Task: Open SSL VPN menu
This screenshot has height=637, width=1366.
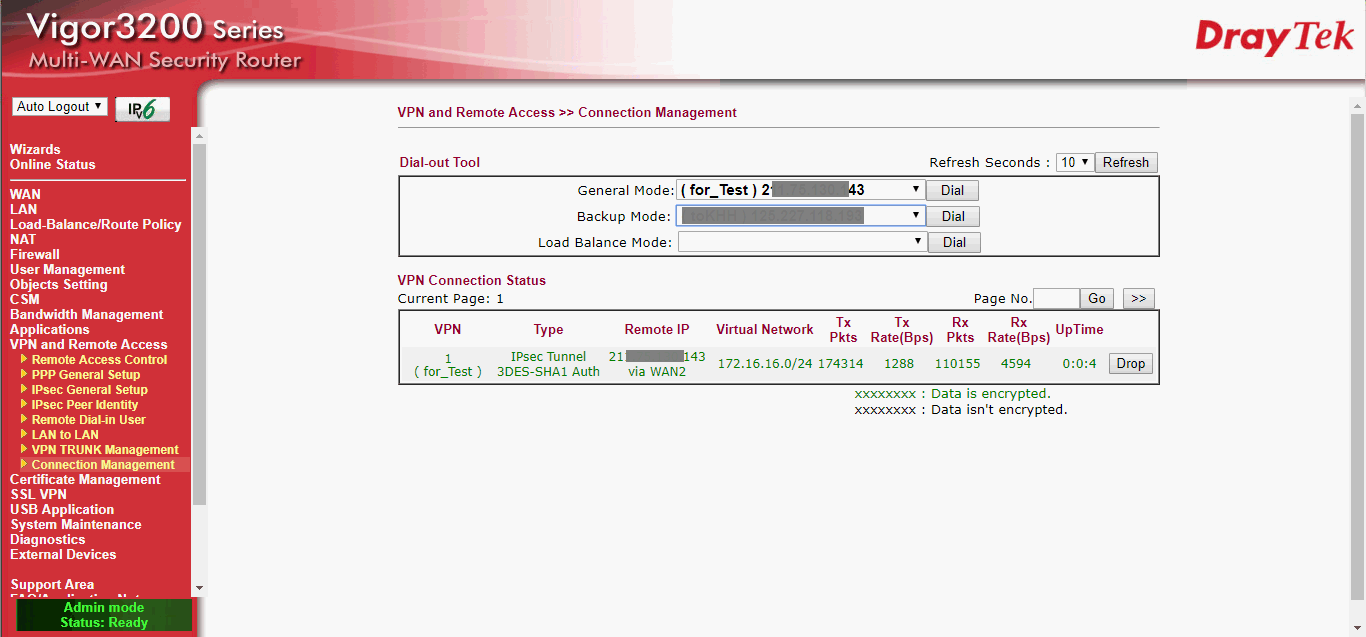Action: point(39,494)
